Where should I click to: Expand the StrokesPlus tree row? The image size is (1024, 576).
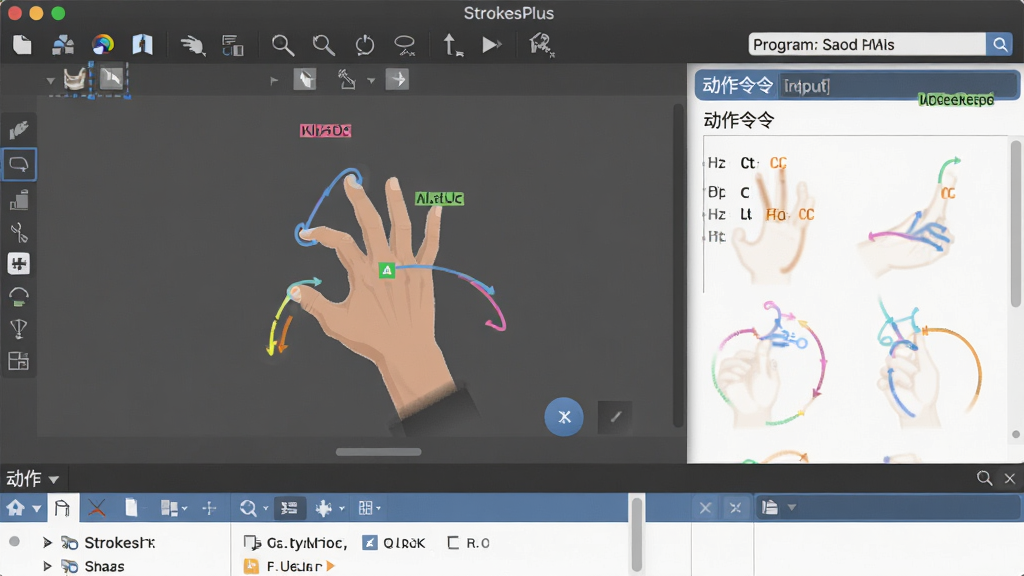pyautogui.click(x=47, y=542)
